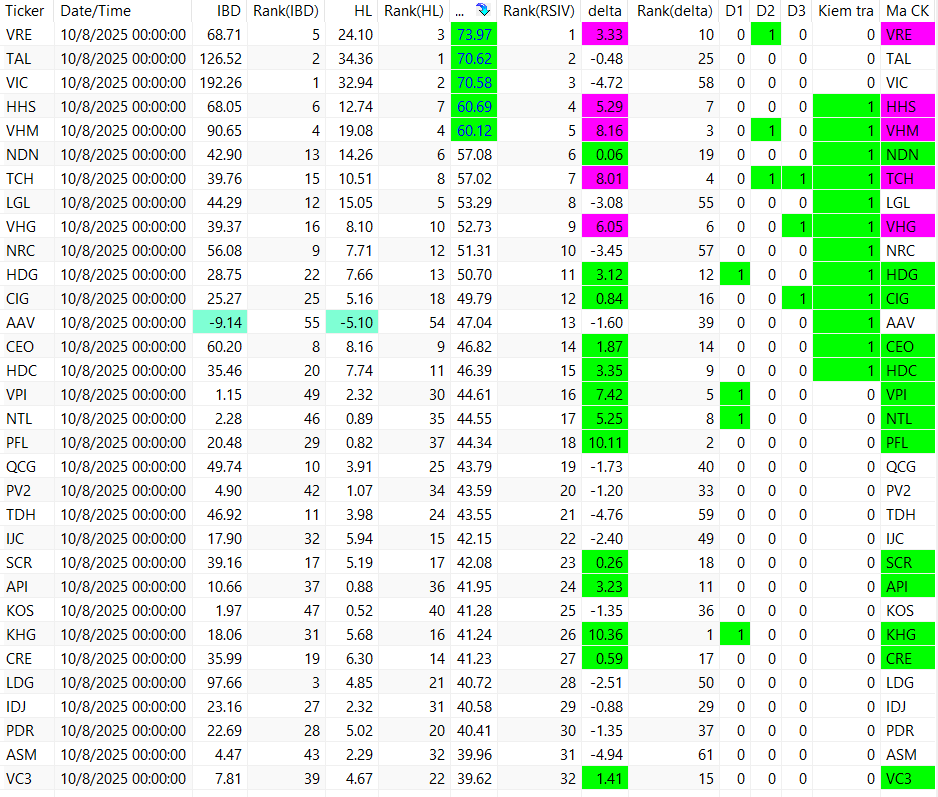This screenshot has height=797, width=938.
Task: Click the HL column header
Action: point(363,11)
